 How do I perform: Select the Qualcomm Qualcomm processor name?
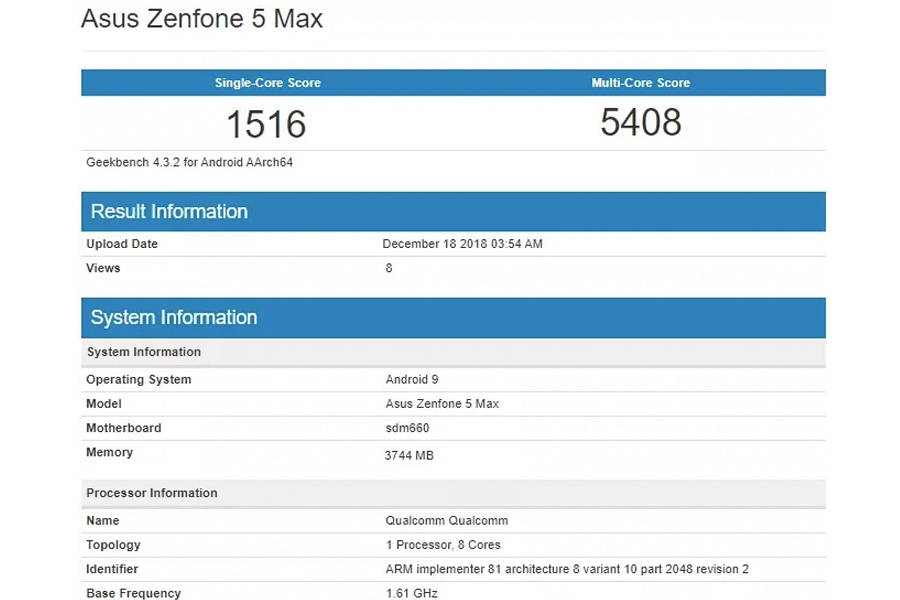pos(447,520)
